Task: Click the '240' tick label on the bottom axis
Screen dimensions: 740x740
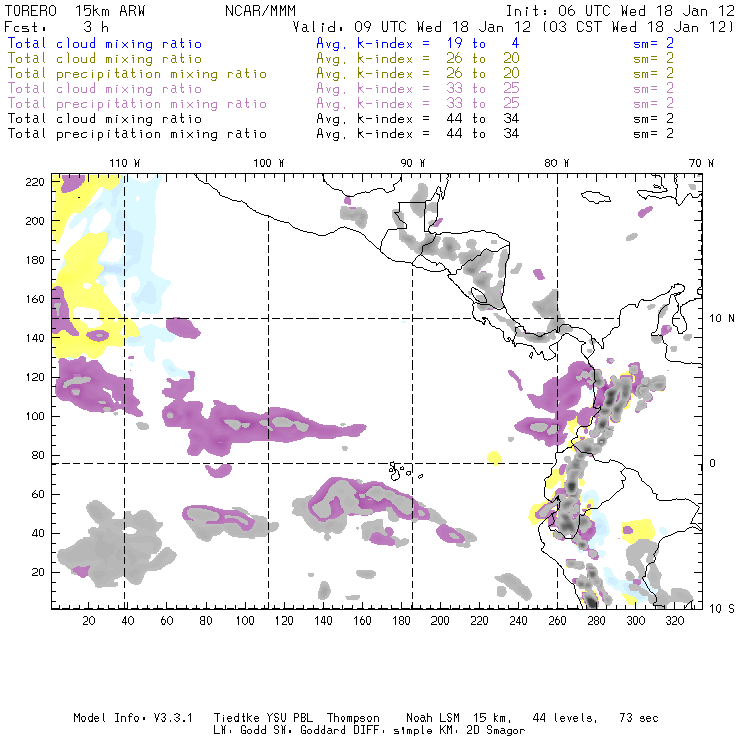Action: 518,621
